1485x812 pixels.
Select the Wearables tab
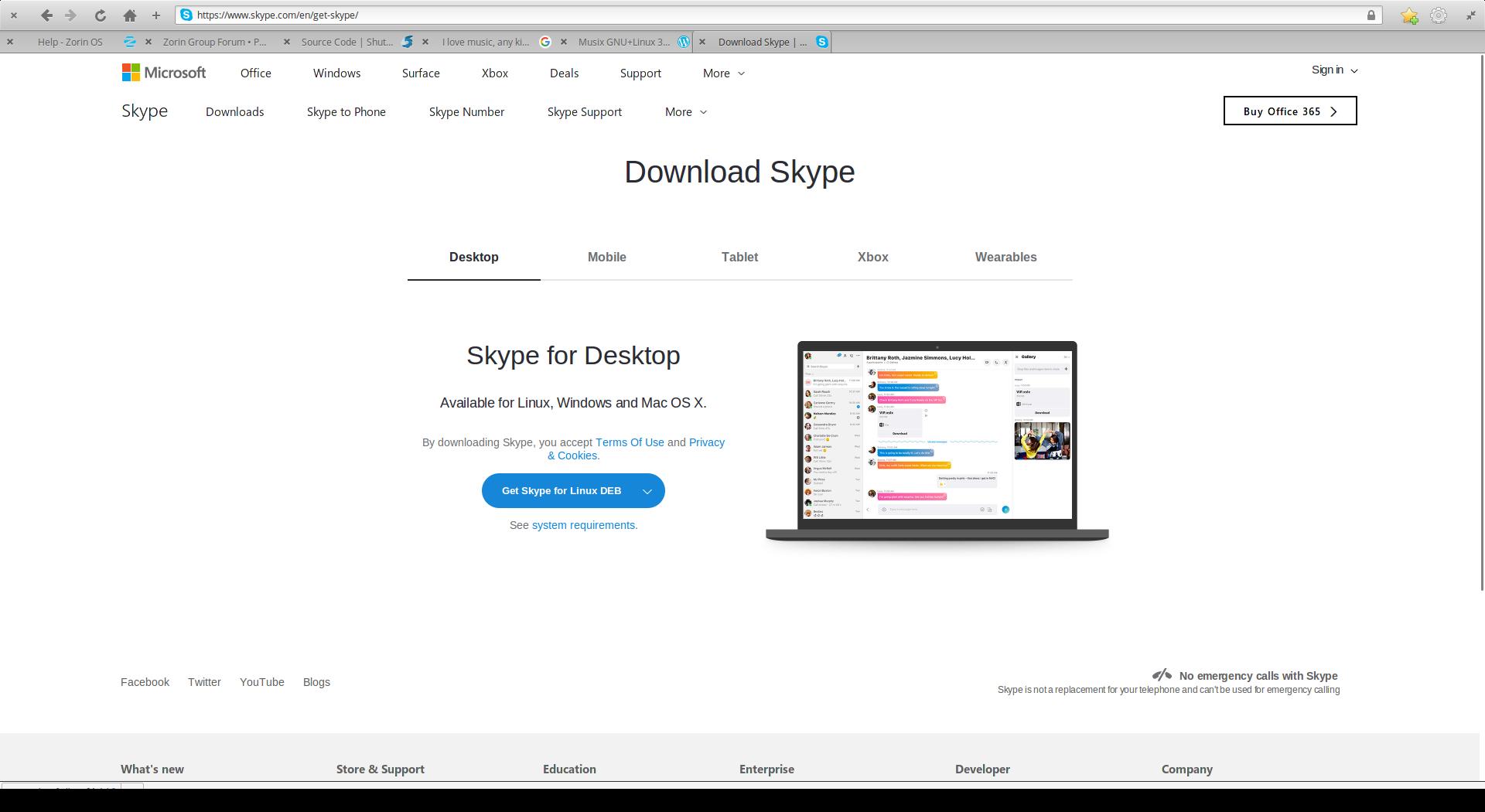1005,257
